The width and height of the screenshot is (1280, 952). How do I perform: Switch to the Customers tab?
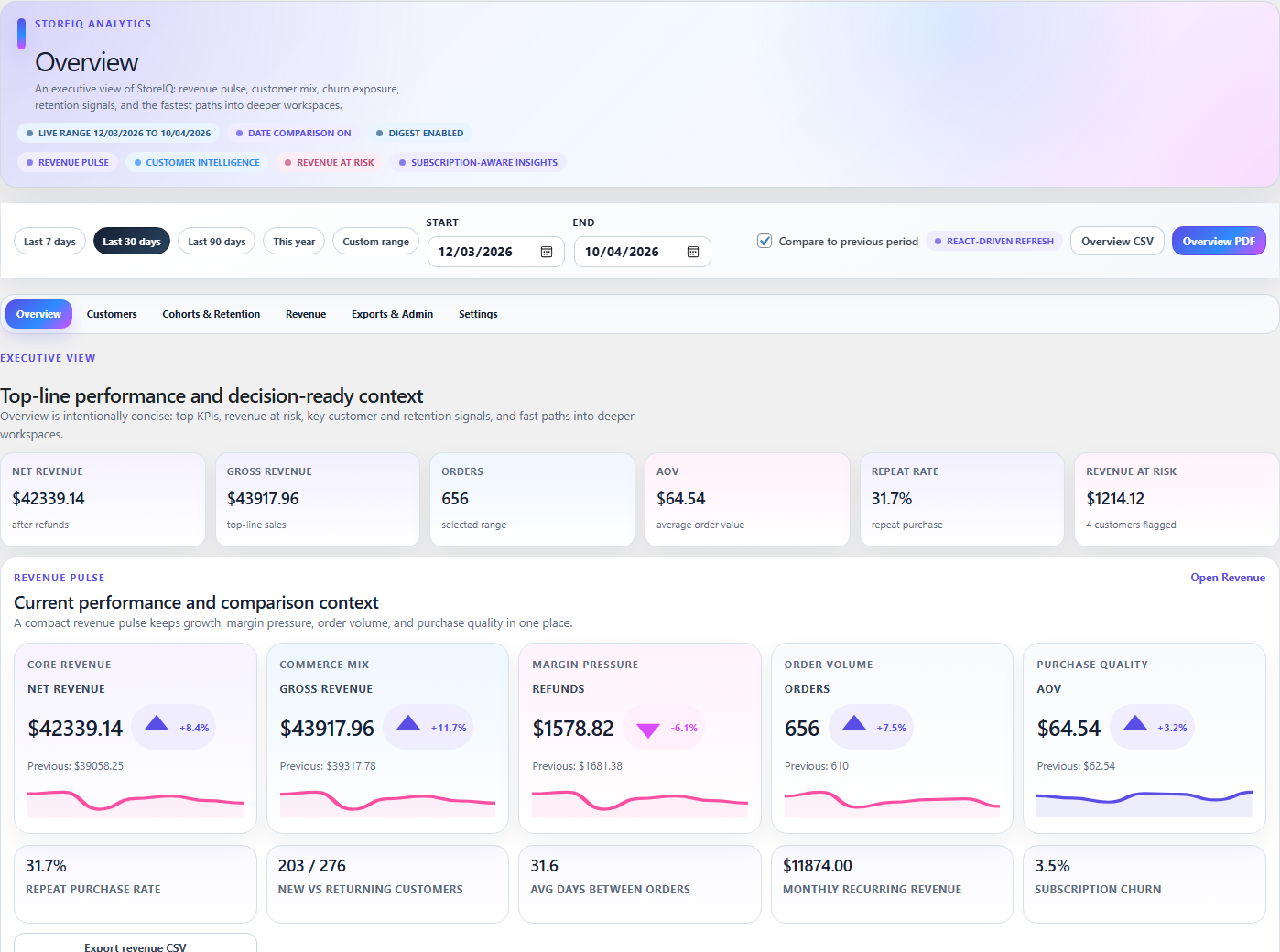tap(112, 314)
